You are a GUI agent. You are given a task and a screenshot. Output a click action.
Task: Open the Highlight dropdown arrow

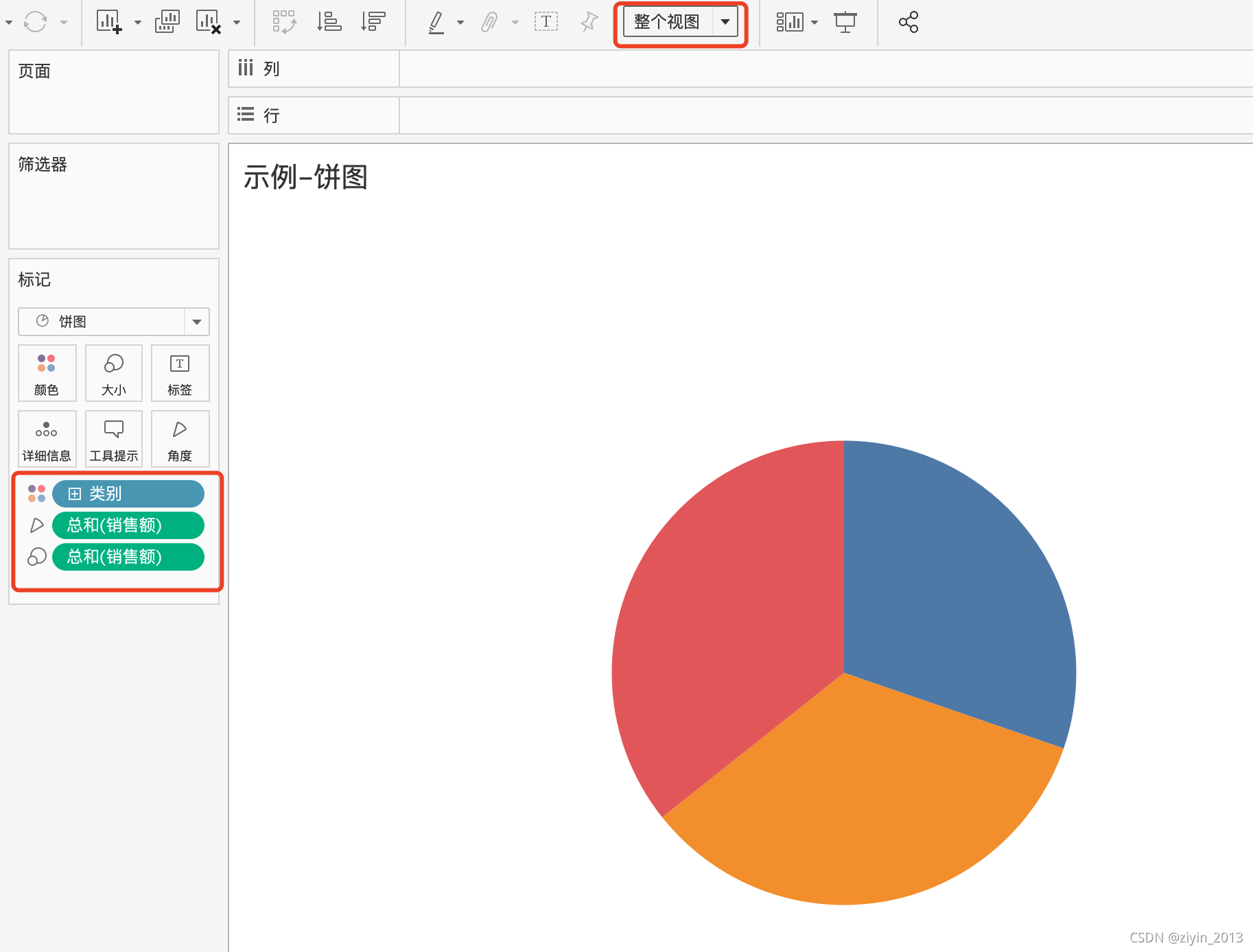pyautogui.click(x=460, y=23)
